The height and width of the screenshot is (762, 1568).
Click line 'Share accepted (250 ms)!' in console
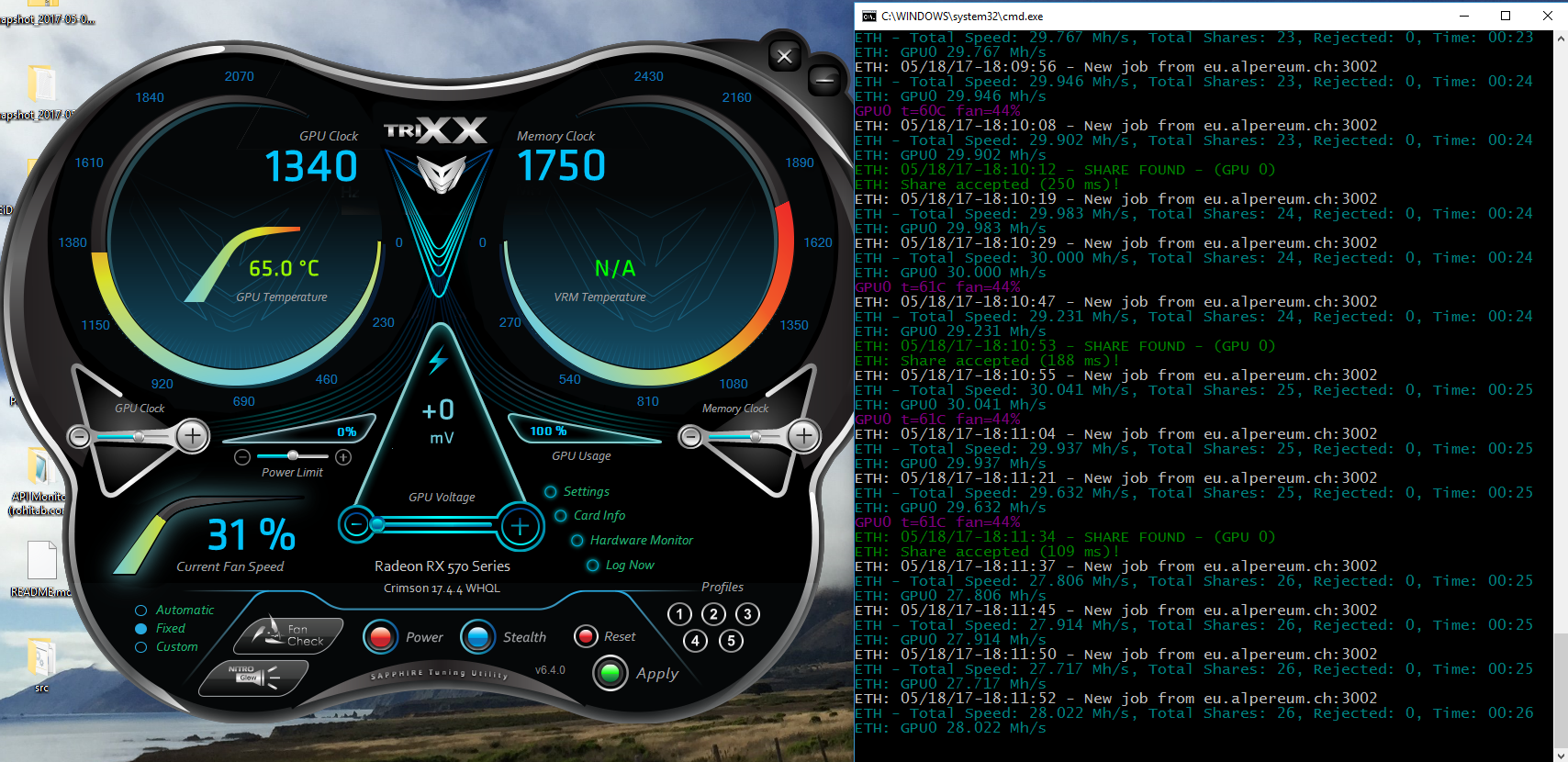coord(987,185)
